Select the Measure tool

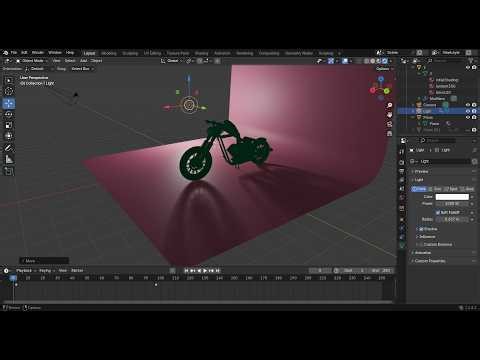point(9,159)
